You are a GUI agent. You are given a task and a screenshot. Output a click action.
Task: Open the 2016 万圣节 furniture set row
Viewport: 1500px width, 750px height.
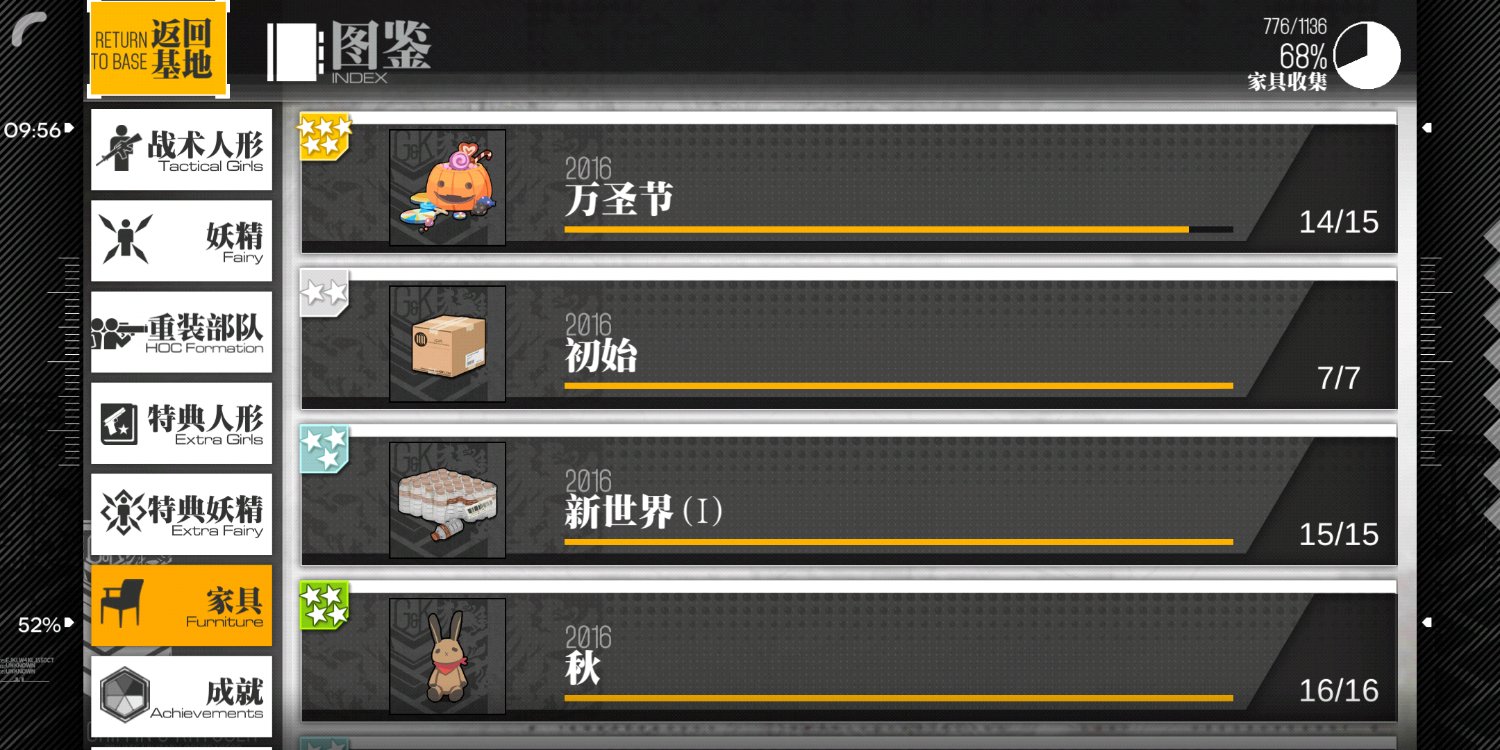point(849,182)
